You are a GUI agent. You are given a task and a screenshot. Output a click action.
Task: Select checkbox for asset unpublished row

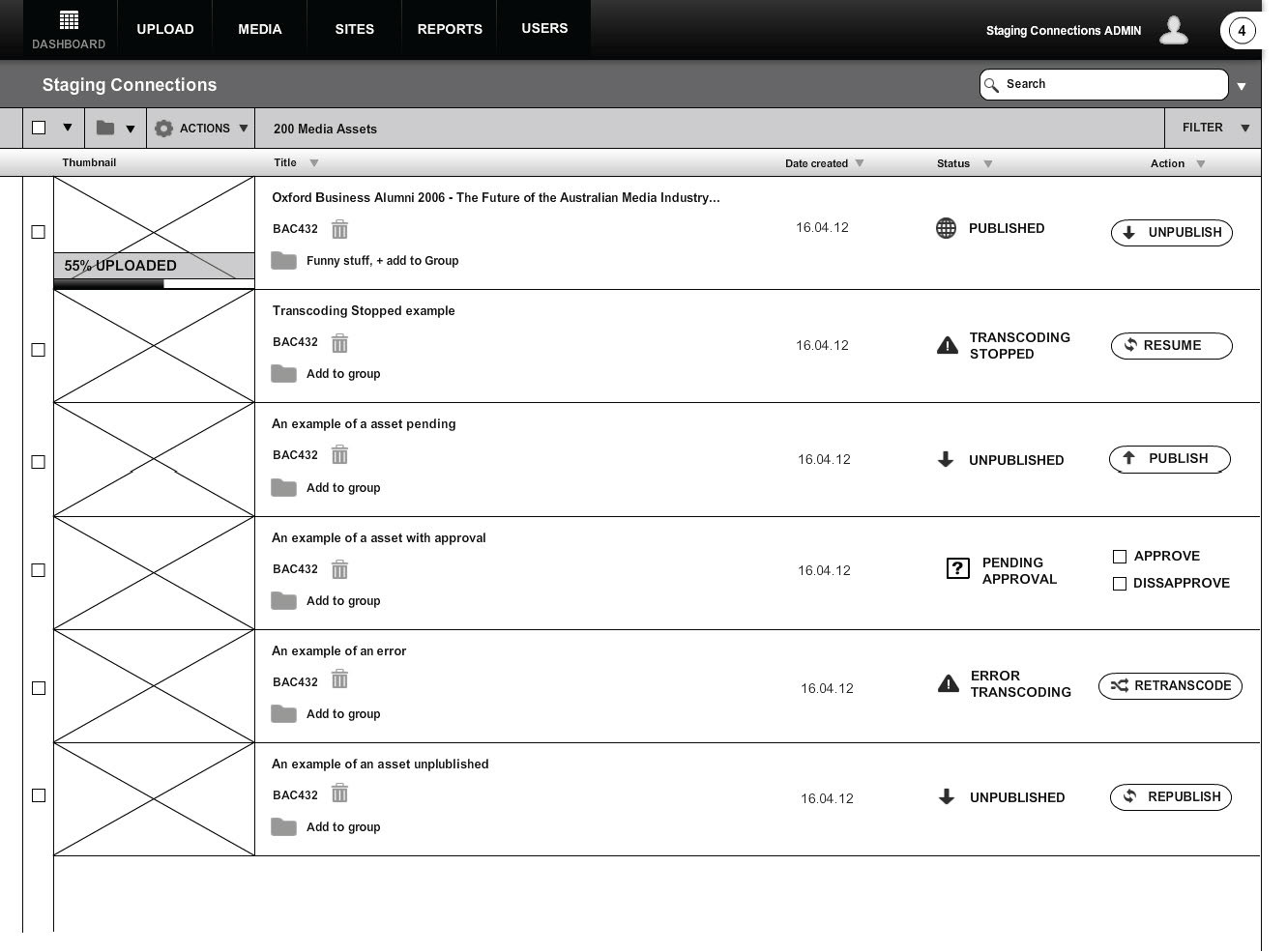coord(39,795)
